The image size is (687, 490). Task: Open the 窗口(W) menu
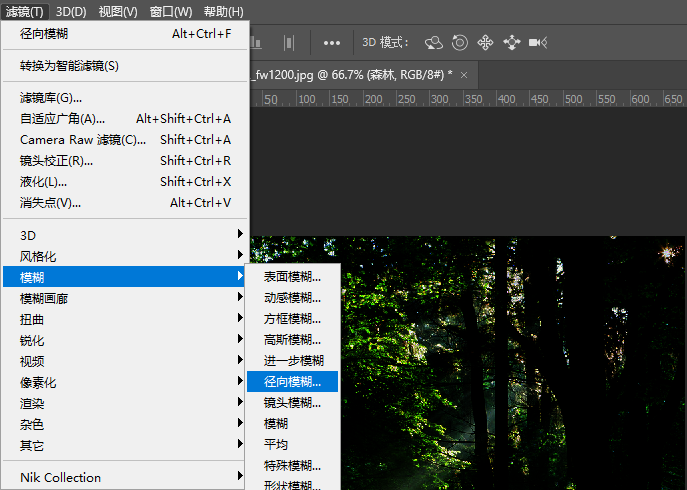170,11
